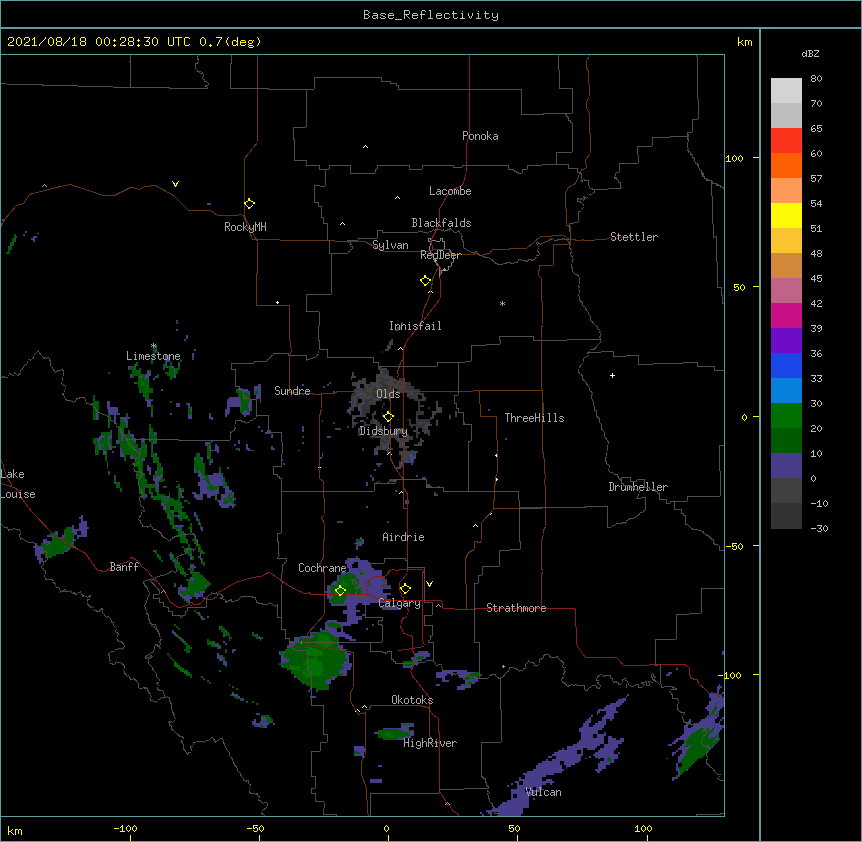Click the Cochrane city label
The height and width of the screenshot is (842, 862).
pos(322,568)
